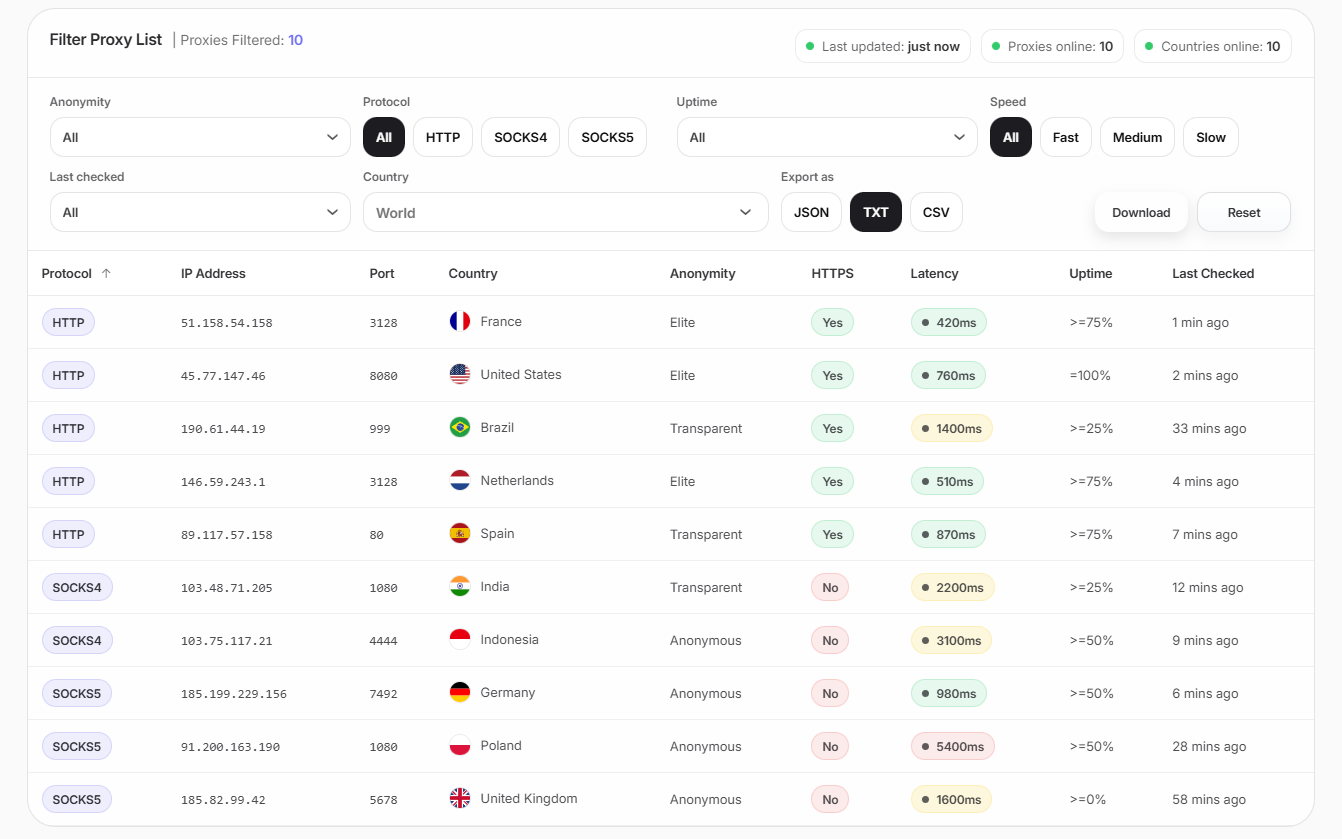Screen dimensions: 1342x839
Task: Click the Download button
Action: click(1141, 212)
